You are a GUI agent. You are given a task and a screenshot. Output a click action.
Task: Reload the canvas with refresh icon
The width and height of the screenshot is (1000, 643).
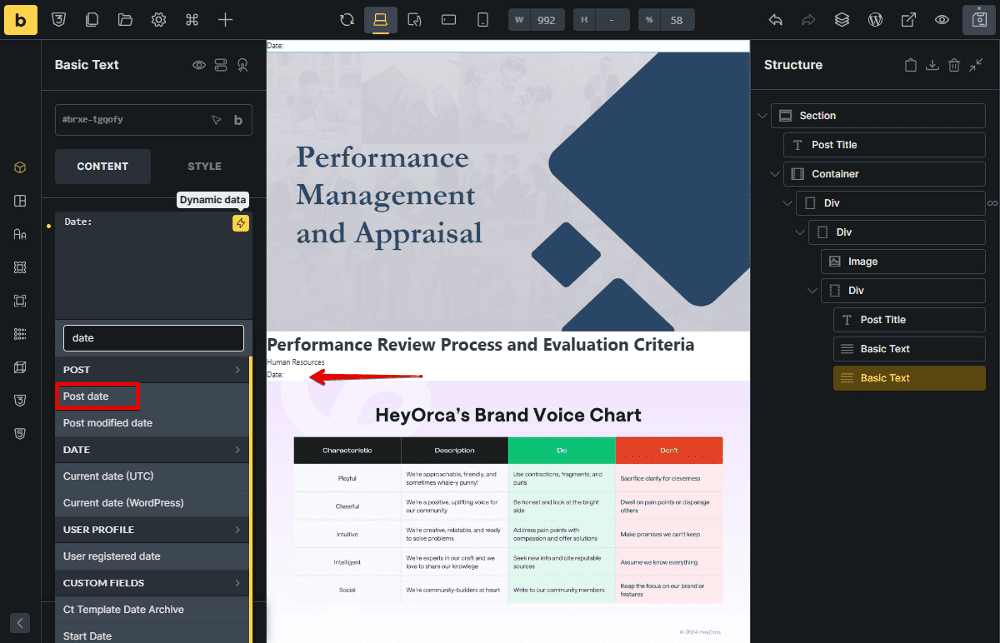click(x=347, y=20)
